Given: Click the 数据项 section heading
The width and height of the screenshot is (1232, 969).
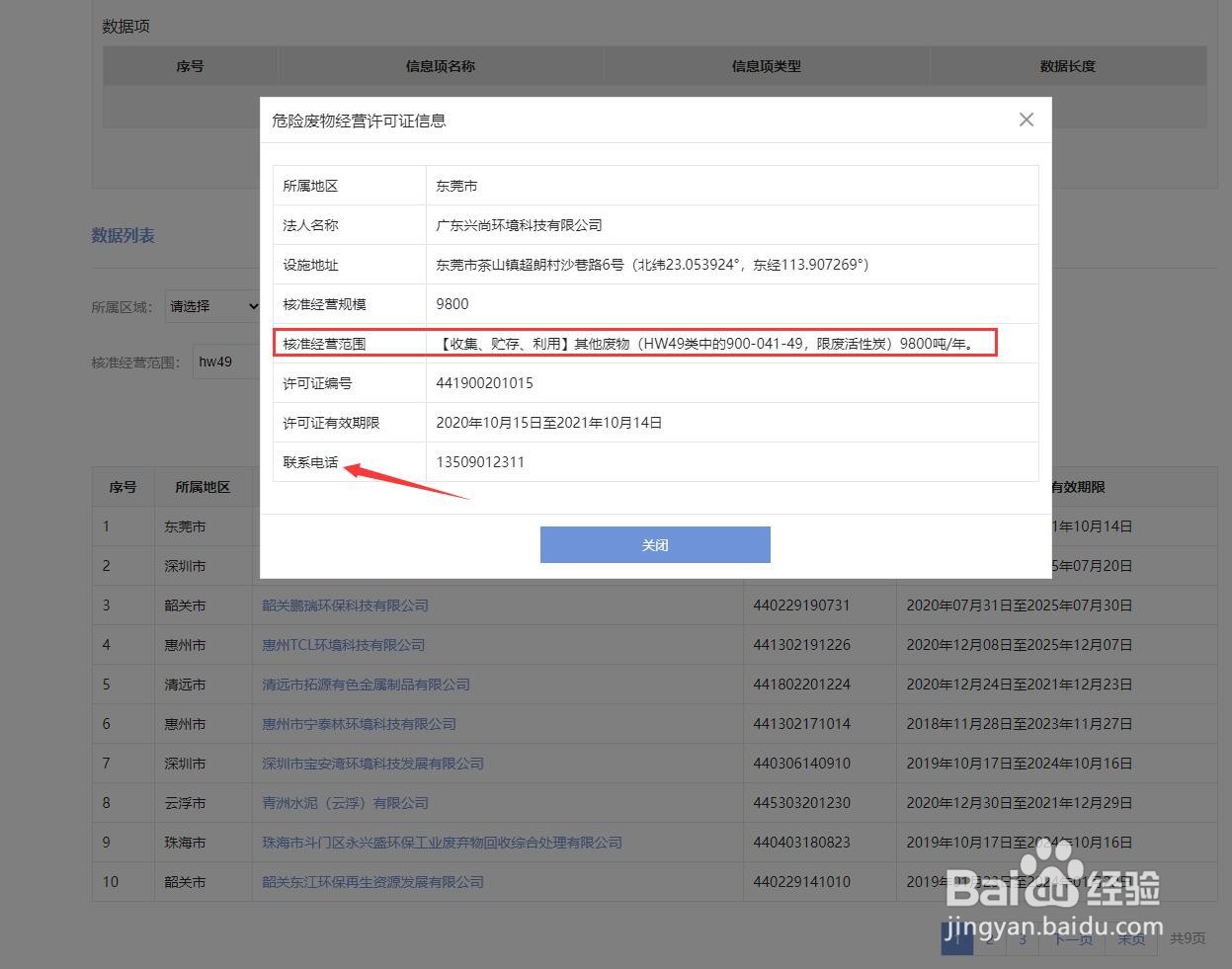Looking at the screenshot, I should (x=126, y=27).
